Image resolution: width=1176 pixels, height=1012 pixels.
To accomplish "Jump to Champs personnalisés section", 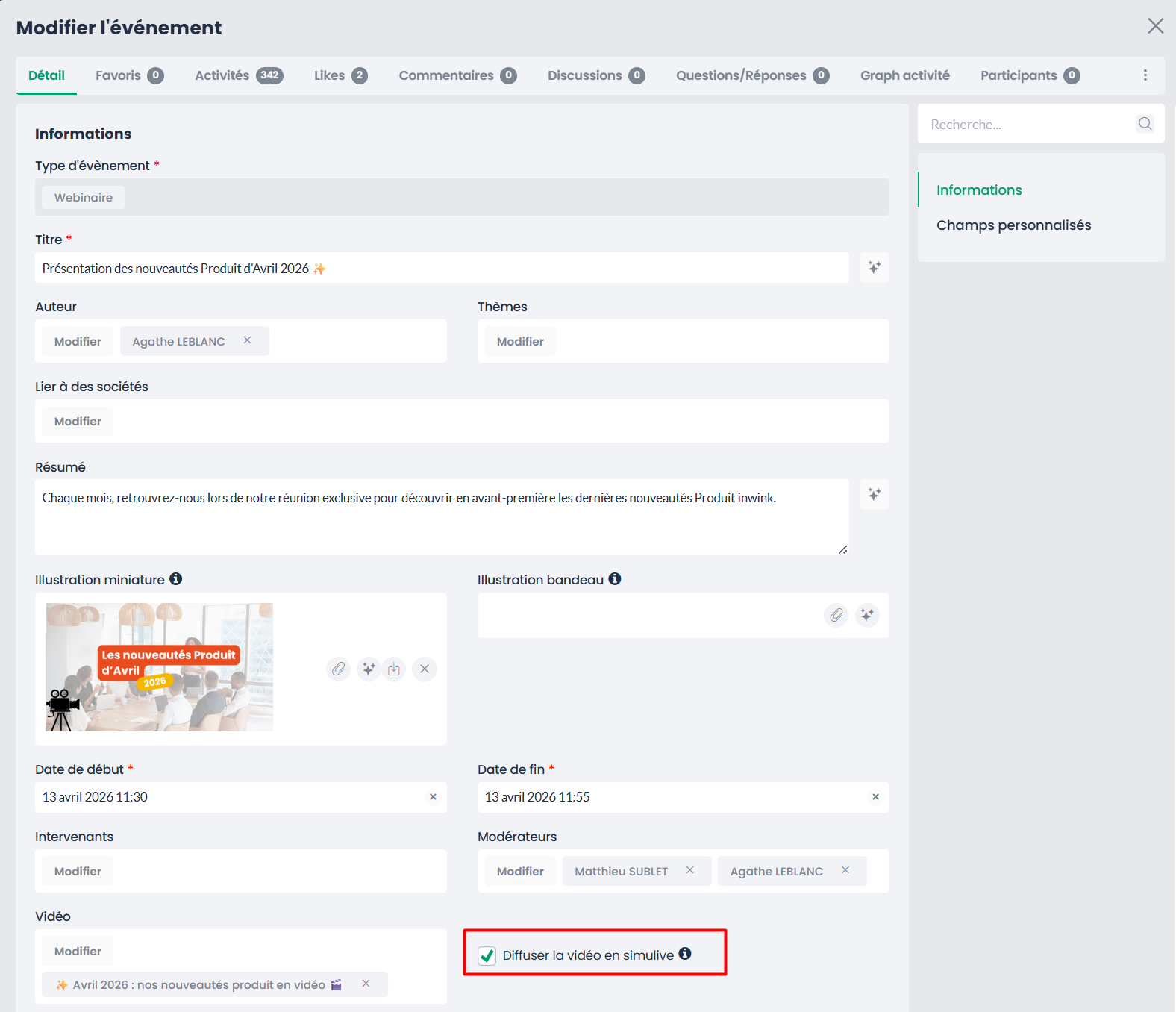I will pos(1013,225).
